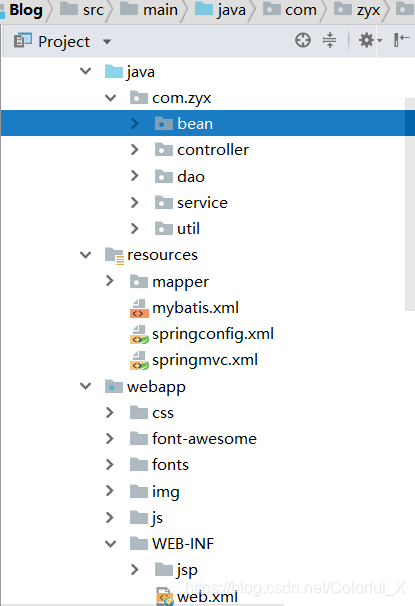The height and width of the screenshot is (606, 415).
Task: Select the resources folder label
Action: point(162,255)
